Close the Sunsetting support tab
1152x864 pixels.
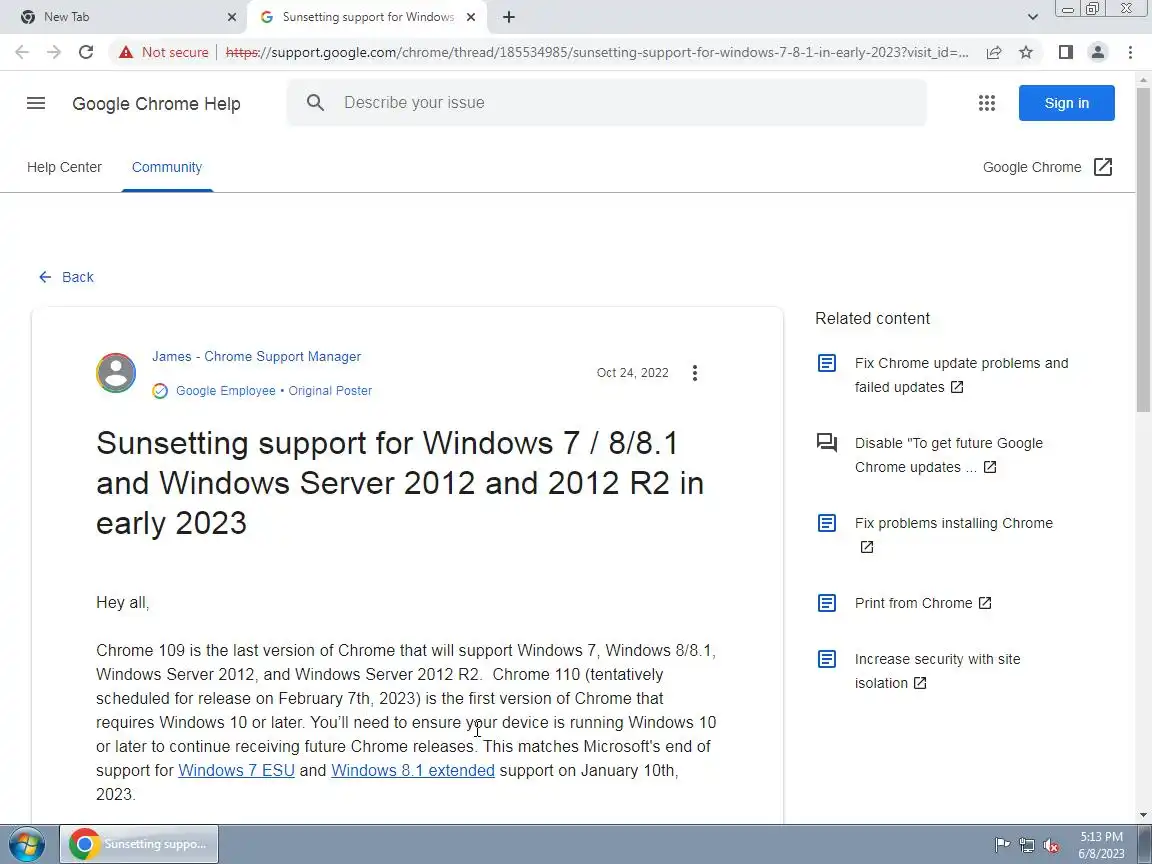(471, 17)
